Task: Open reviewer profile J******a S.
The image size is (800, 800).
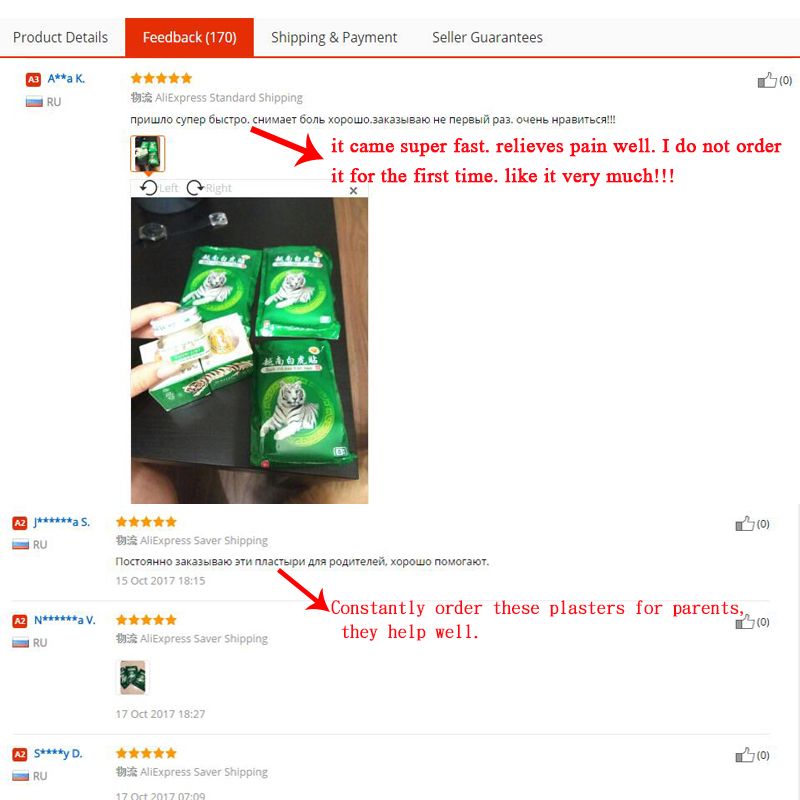Action: coord(62,522)
